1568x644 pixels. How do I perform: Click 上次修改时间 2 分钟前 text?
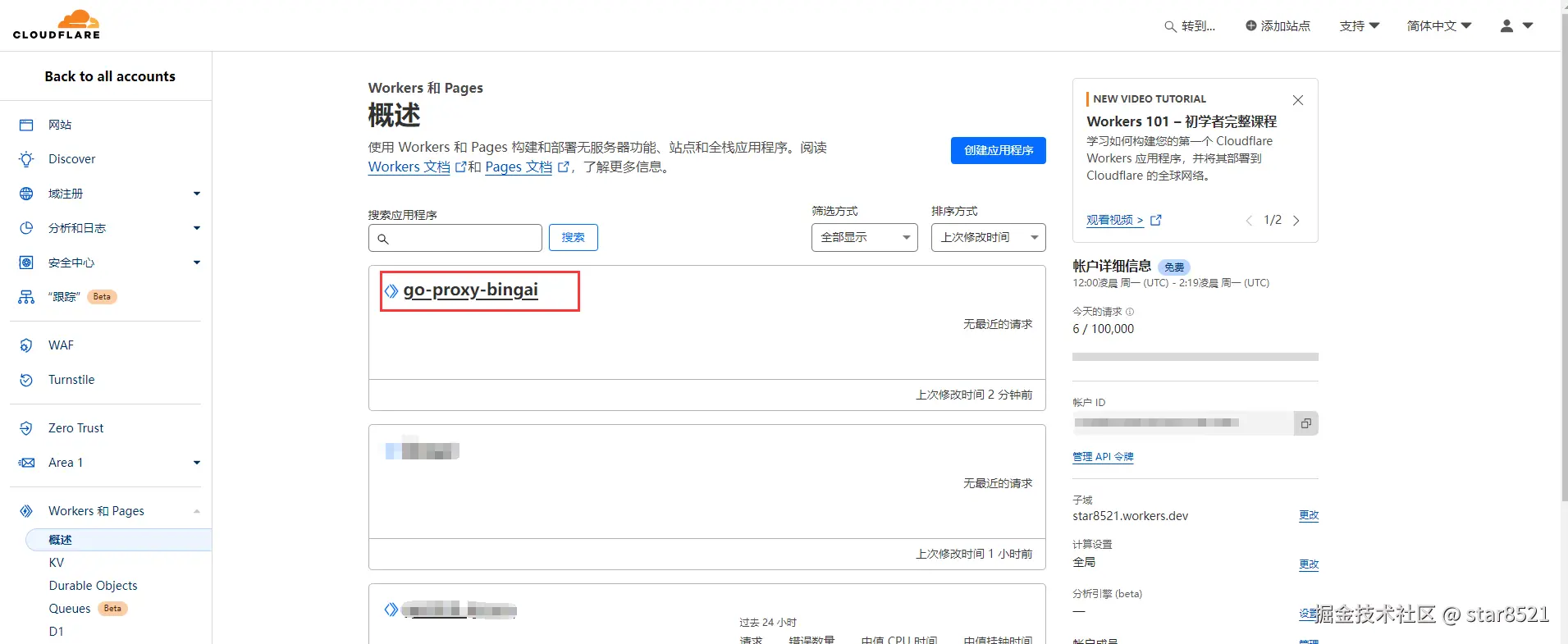tap(974, 395)
